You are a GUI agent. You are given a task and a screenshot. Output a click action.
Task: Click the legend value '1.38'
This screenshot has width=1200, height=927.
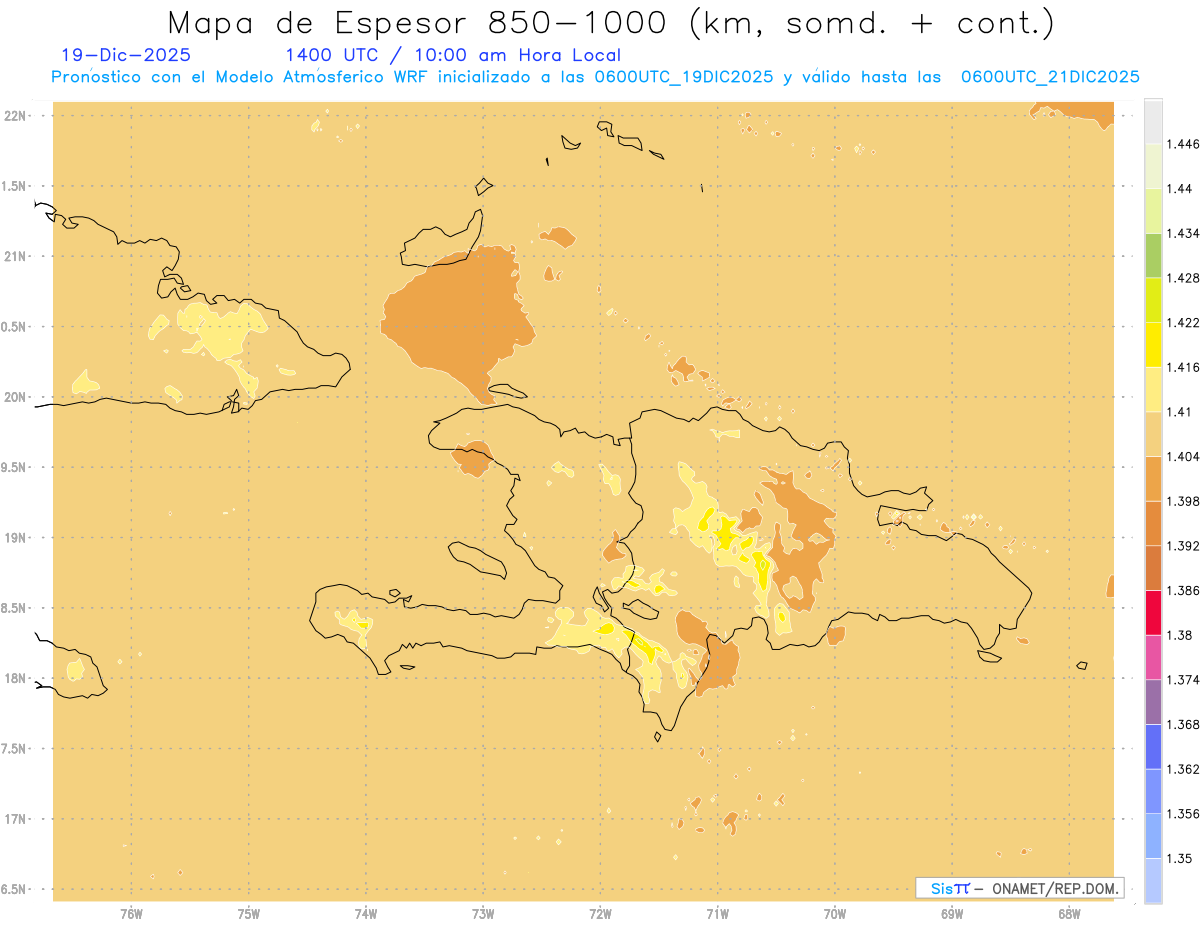[1181, 635]
